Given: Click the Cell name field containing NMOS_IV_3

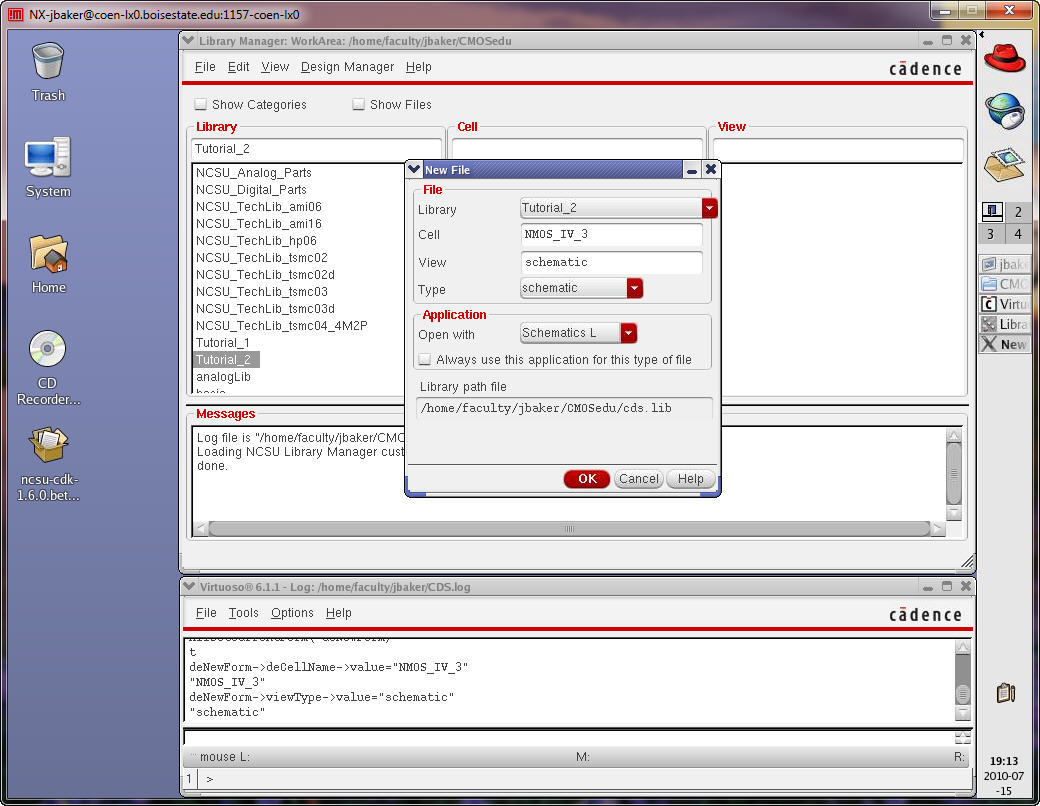Looking at the screenshot, I should [611, 235].
